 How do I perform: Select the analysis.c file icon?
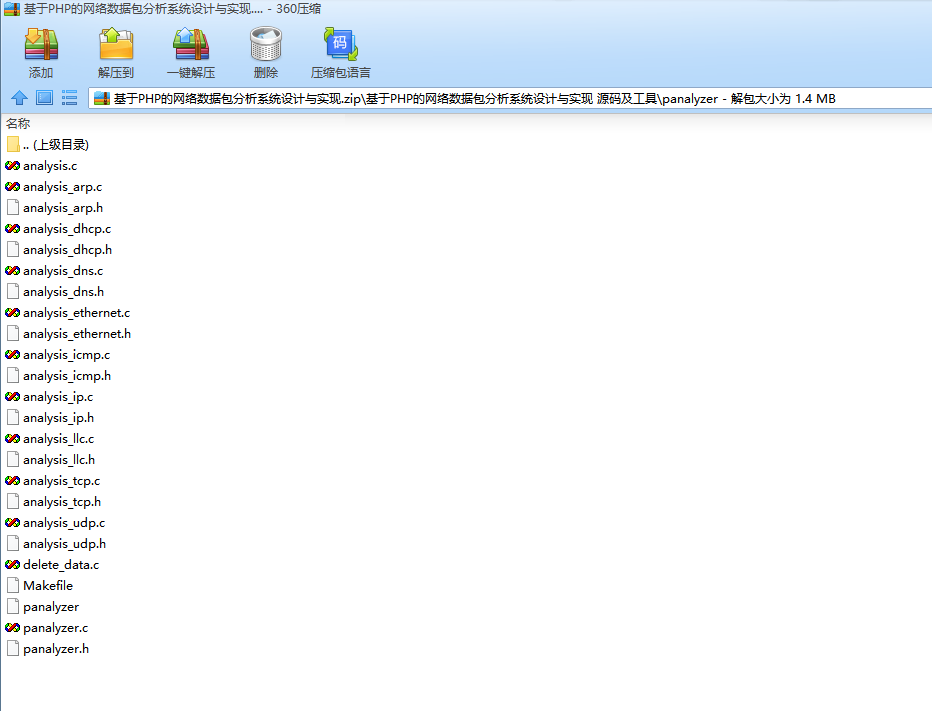pos(12,166)
